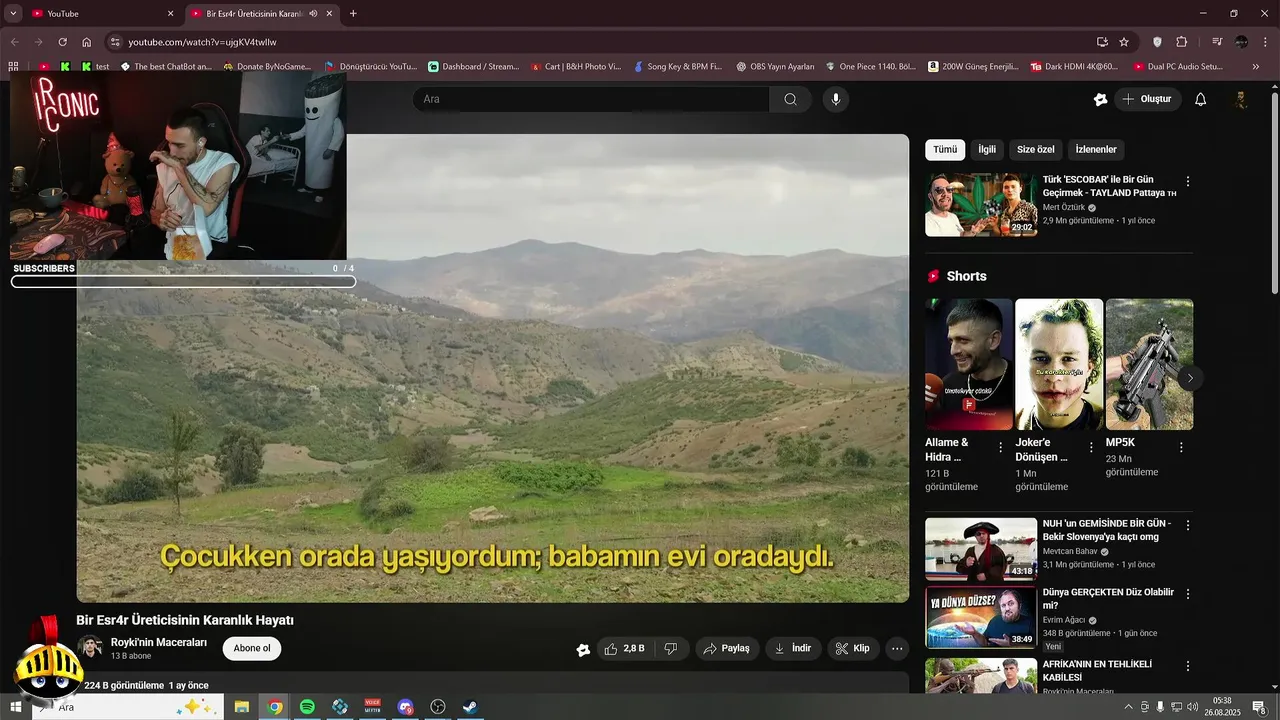Open the more actions ellipsis under video
The width and height of the screenshot is (1280, 720).
tap(897, 648)
